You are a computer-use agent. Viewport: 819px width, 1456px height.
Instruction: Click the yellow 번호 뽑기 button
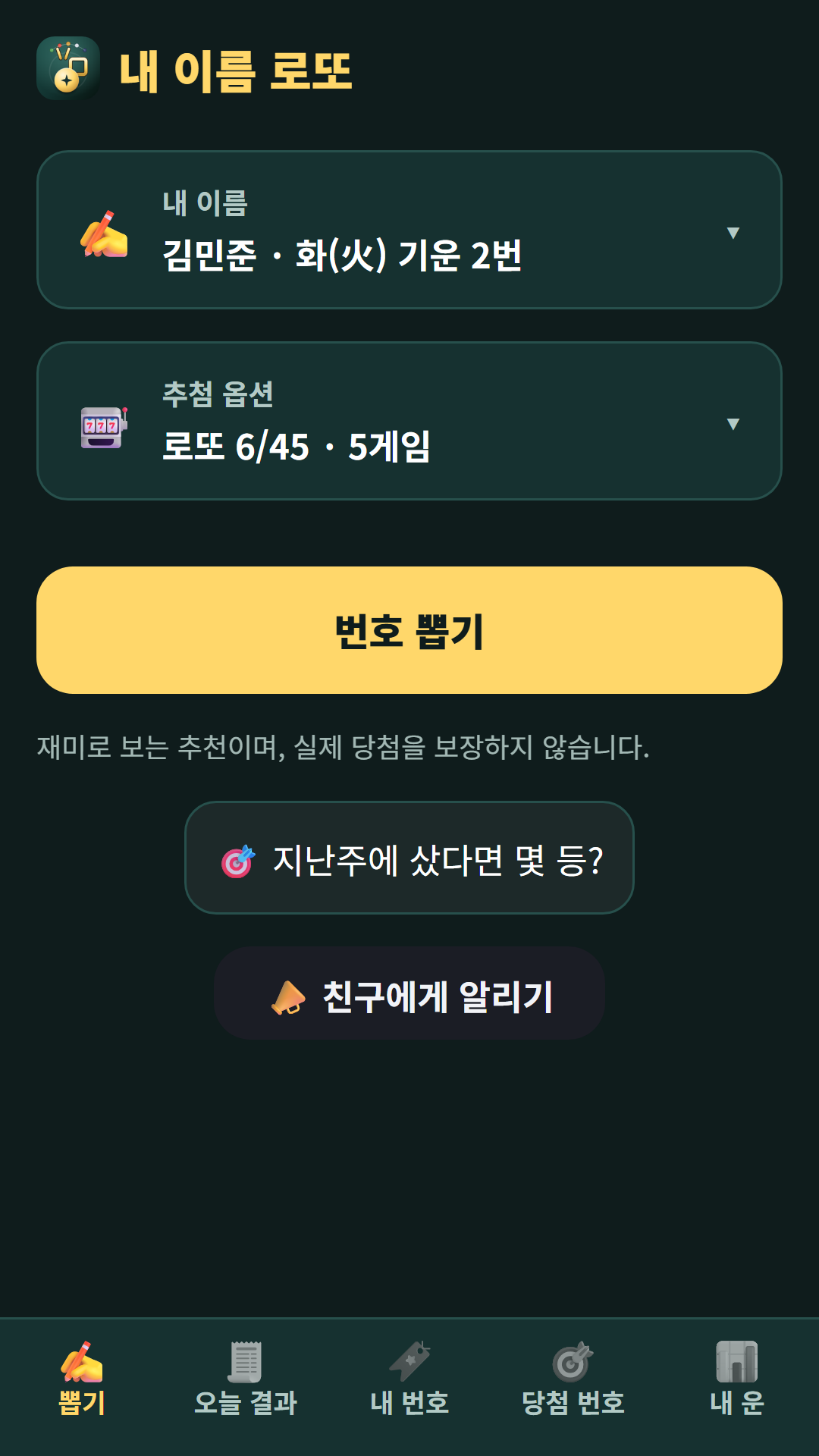pos(409,630)
